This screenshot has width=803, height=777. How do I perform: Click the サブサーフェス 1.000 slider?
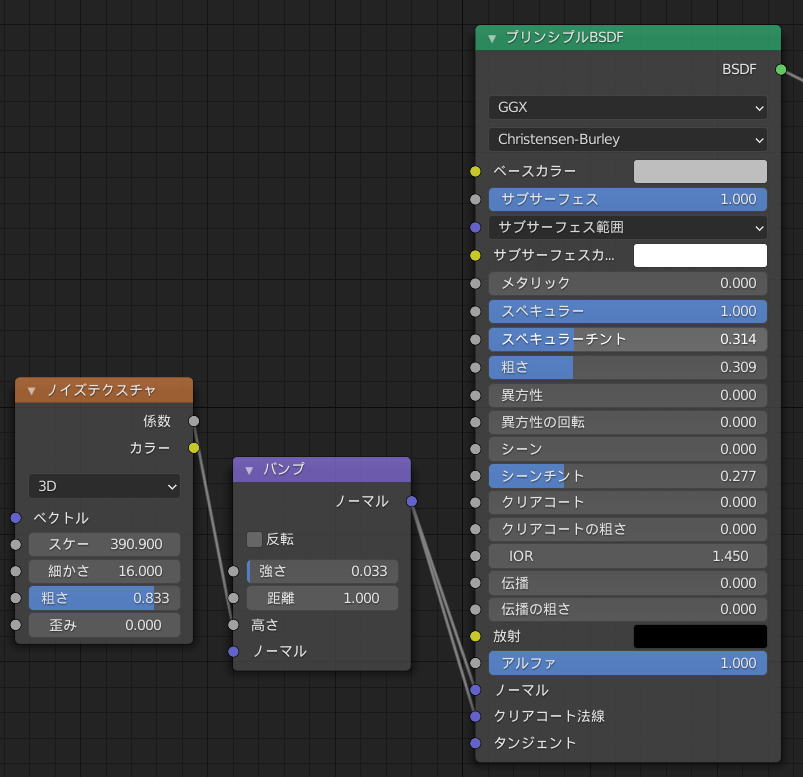click(628, 199)
